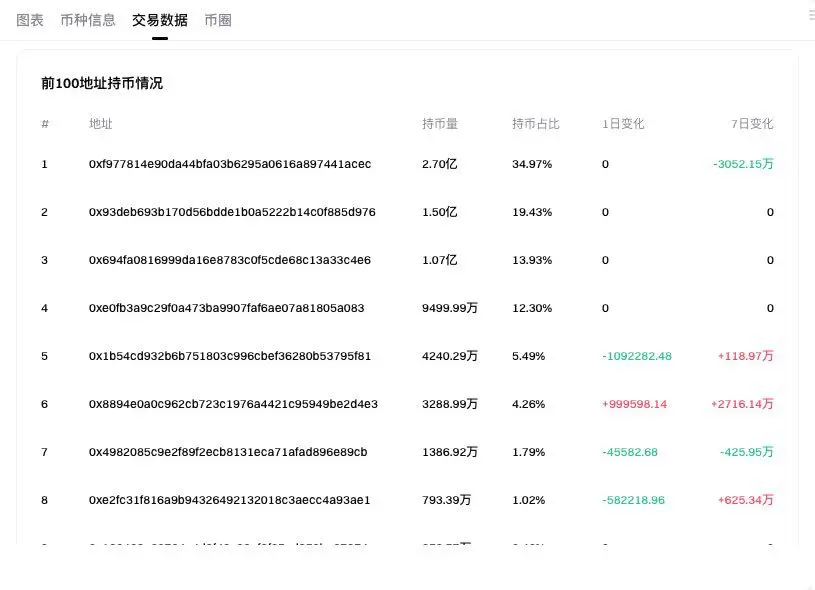
Task: Click 1-day change -1092282.48
Action: click(637, 356)
